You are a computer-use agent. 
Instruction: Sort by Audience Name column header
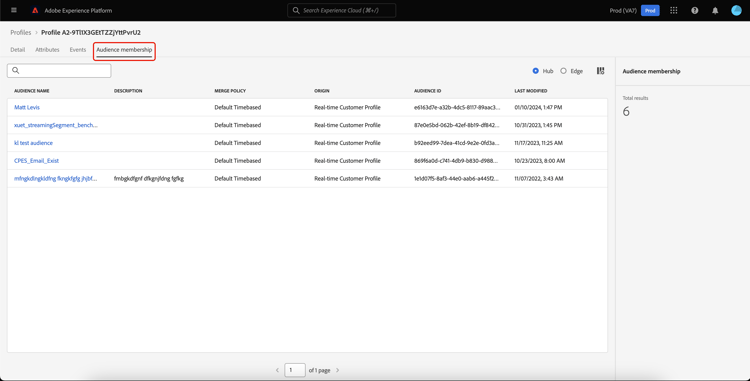32,91
